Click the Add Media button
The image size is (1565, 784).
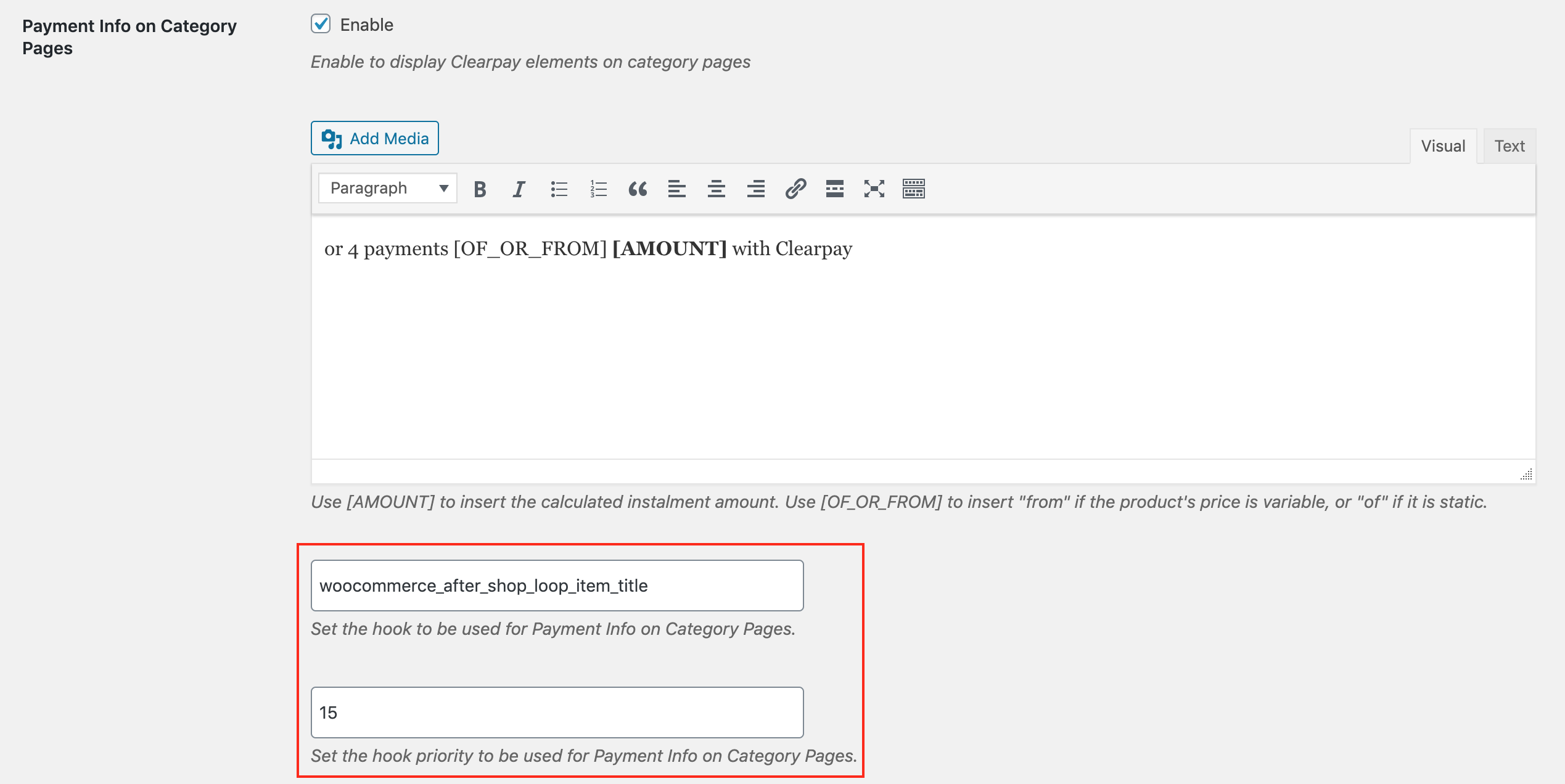pyautogui.click(x=374, y=138)
